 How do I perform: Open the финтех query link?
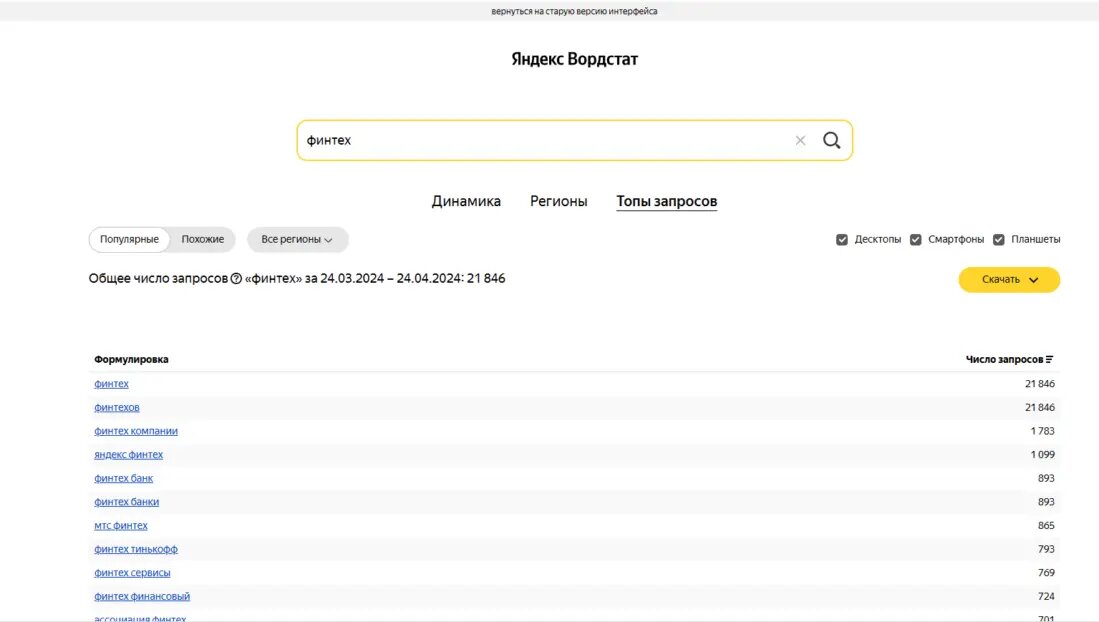(x=111, y=384)
